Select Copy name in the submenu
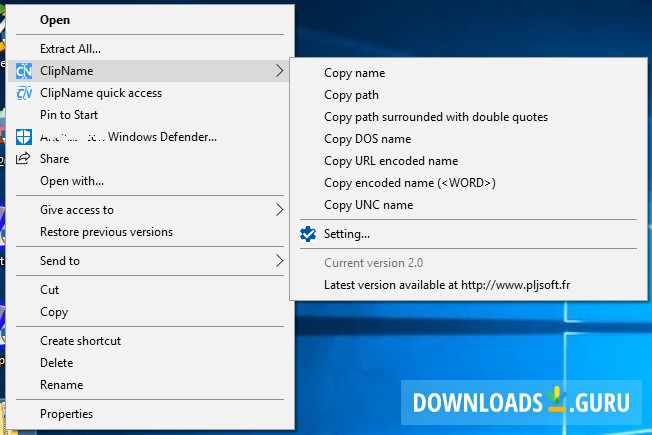Image resolution: width=652 pixels, height=435 pixels. 469,73
